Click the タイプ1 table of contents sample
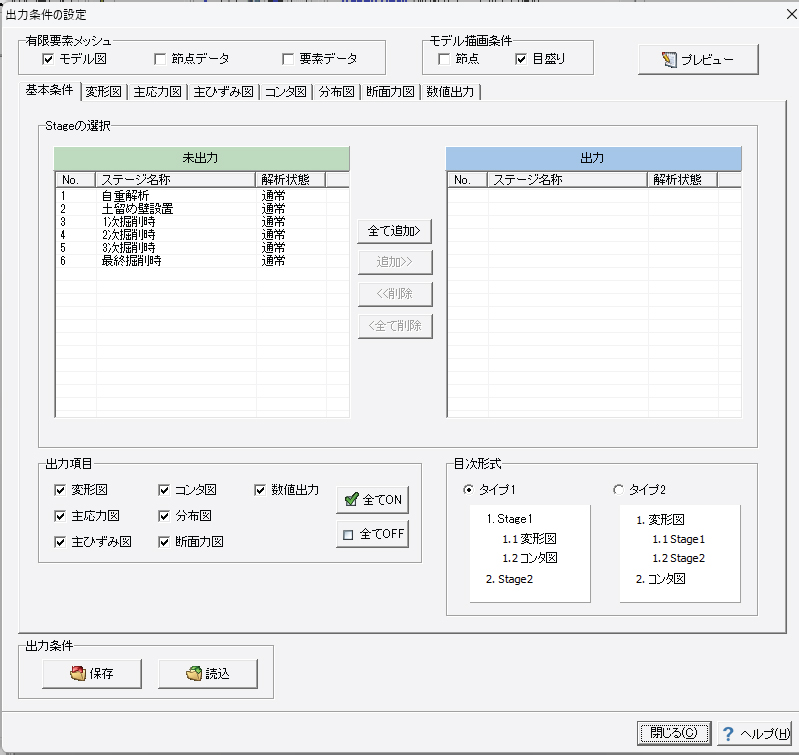This screenshot has height=755, width=799. 530,554
